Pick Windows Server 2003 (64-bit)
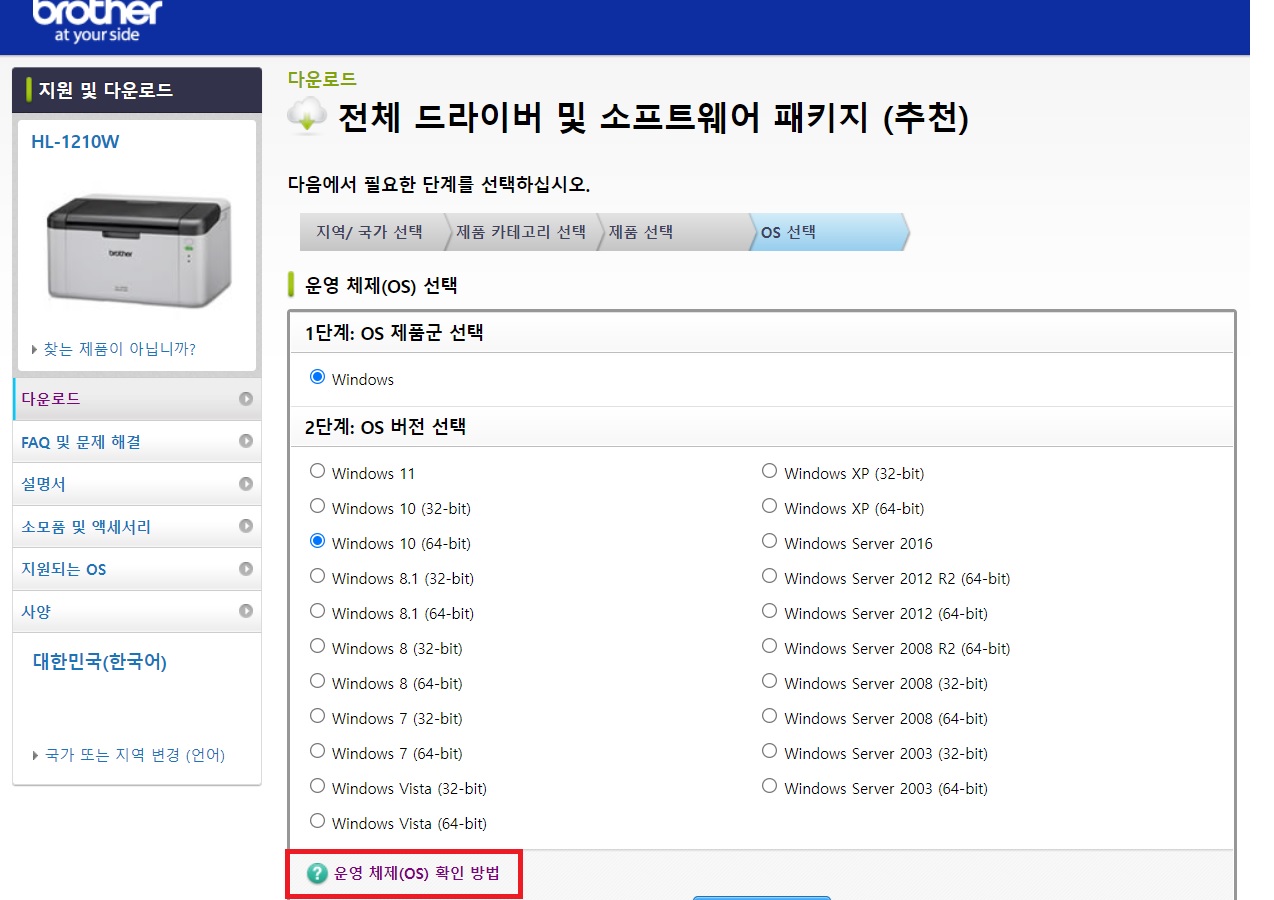 [769, 786]
